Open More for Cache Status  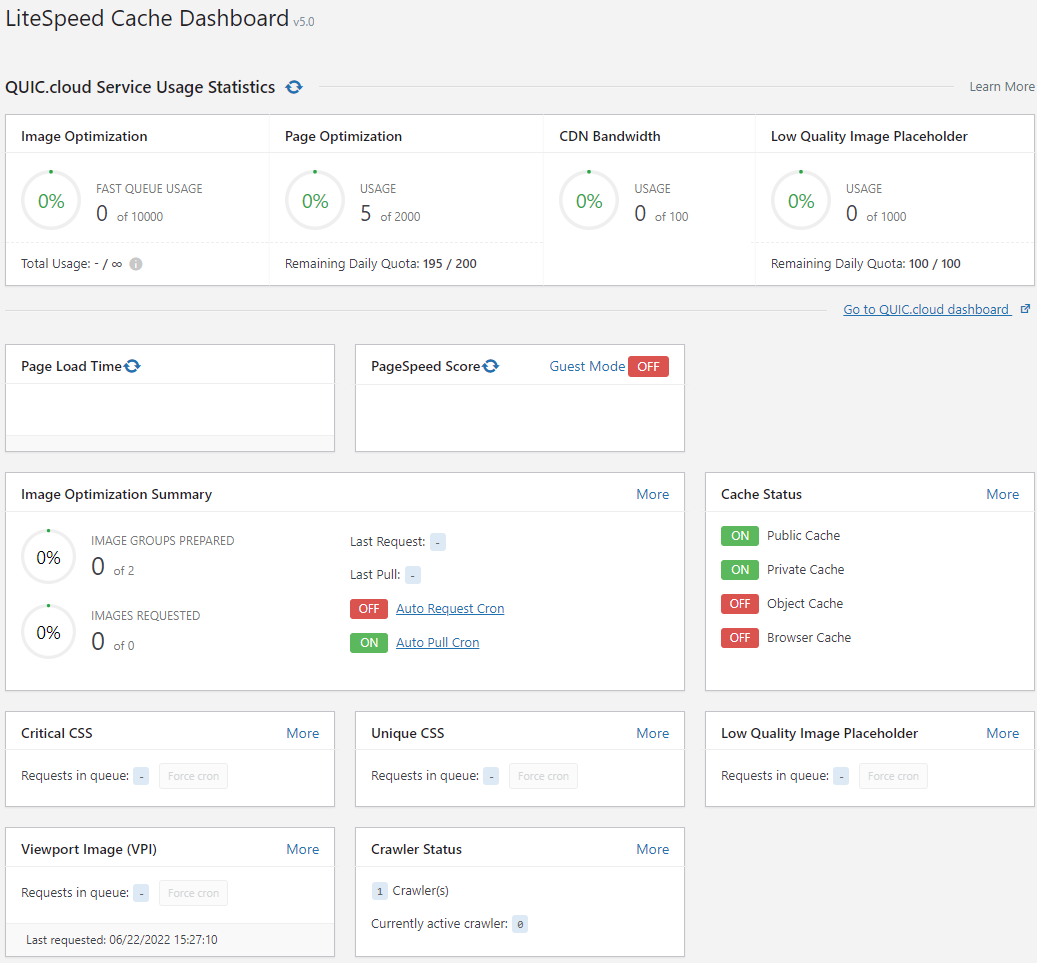coord(1002,494)
